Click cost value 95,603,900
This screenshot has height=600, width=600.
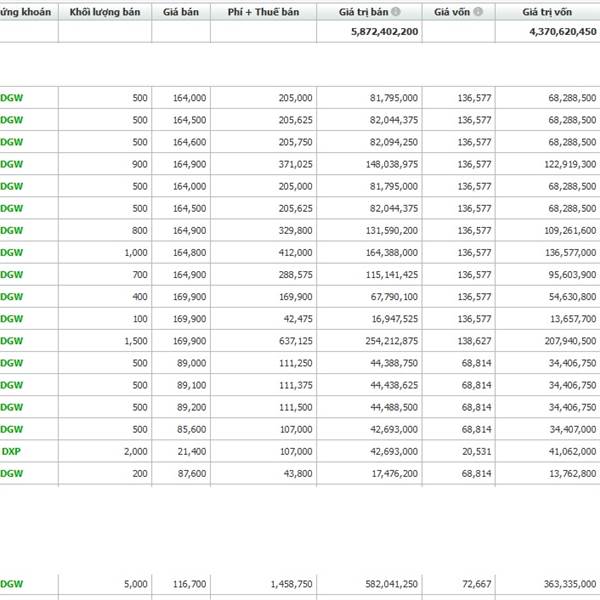pyautogui.click(x=572, y=275)
